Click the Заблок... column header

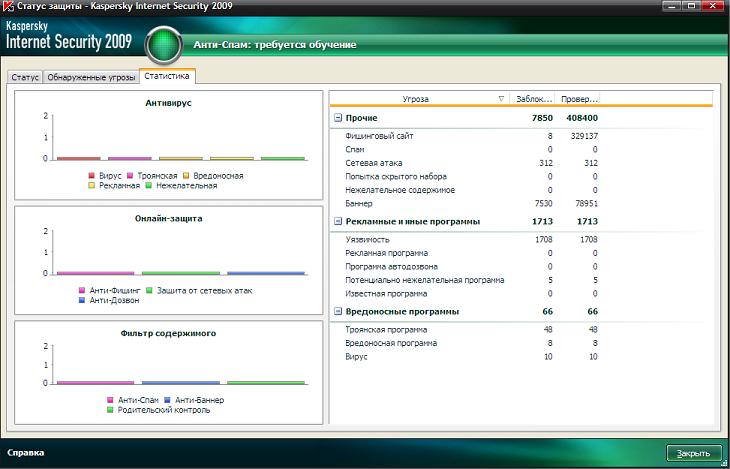533,99
